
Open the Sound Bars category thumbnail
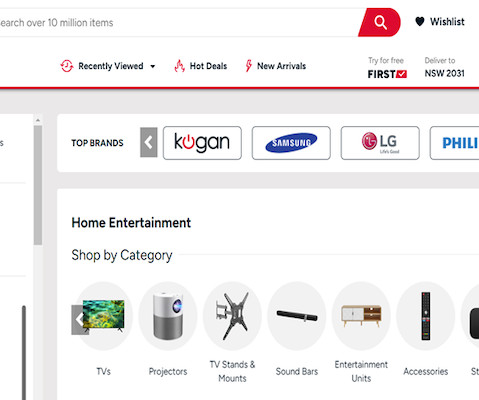tap(297, 316)
